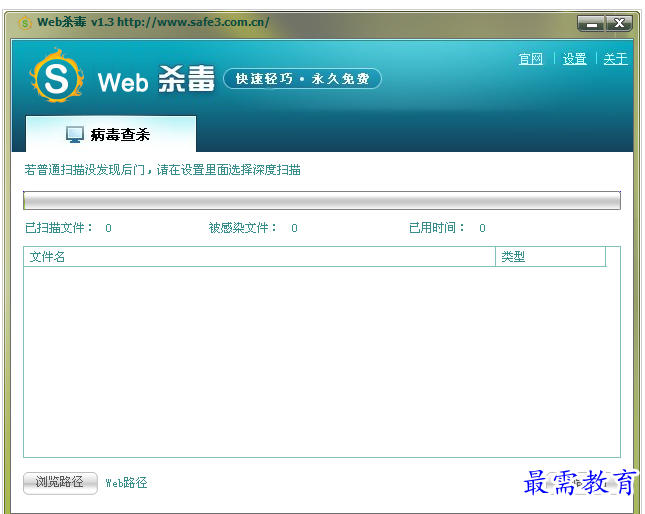645x514 pixels.
Task: Close the Web杀毒 window
Action: tap(619, 24)
